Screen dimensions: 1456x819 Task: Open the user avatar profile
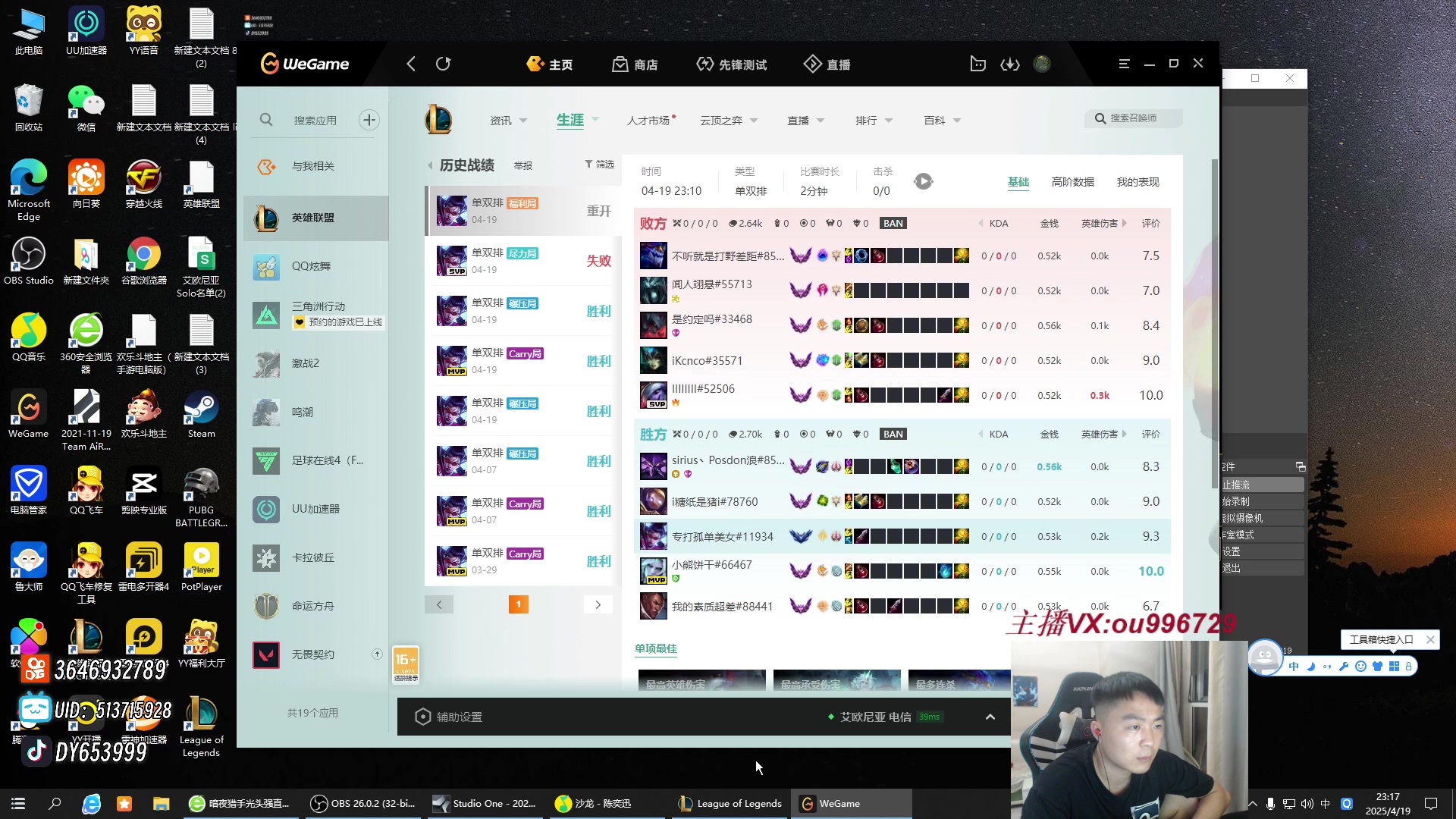coord(1042,64)
